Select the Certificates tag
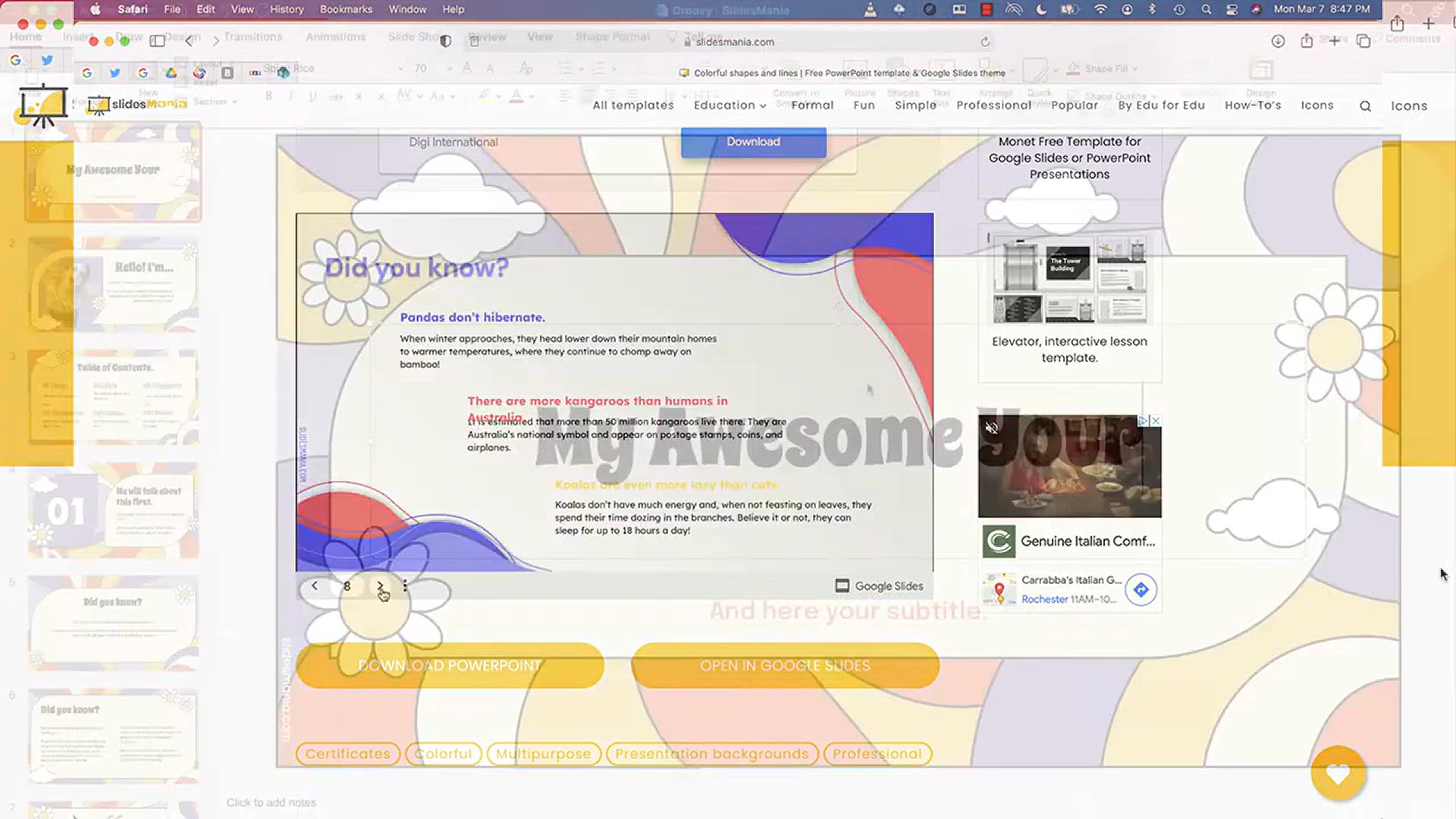 (x=347, y=754)
